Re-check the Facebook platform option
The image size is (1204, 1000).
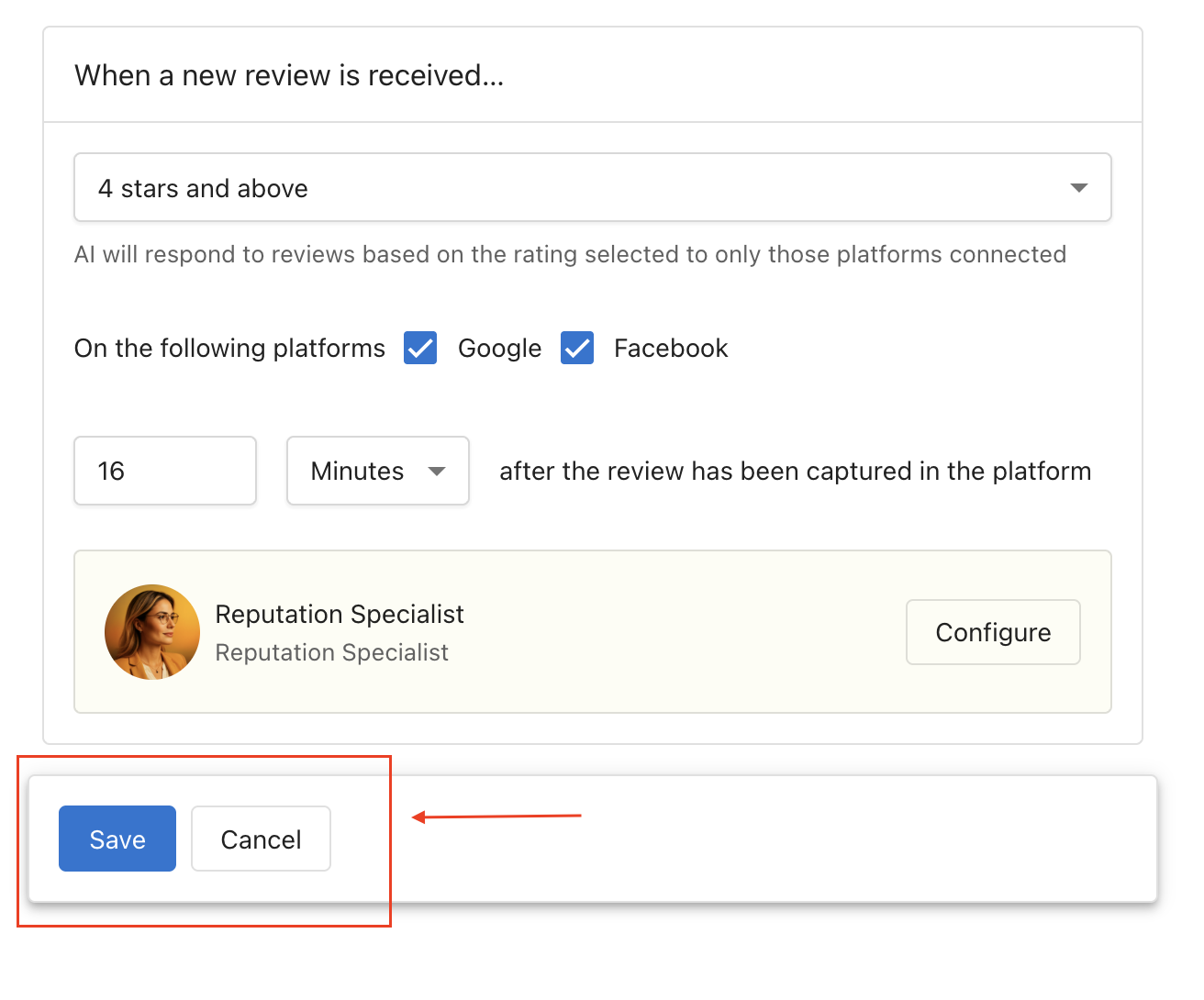coord(577,348)
